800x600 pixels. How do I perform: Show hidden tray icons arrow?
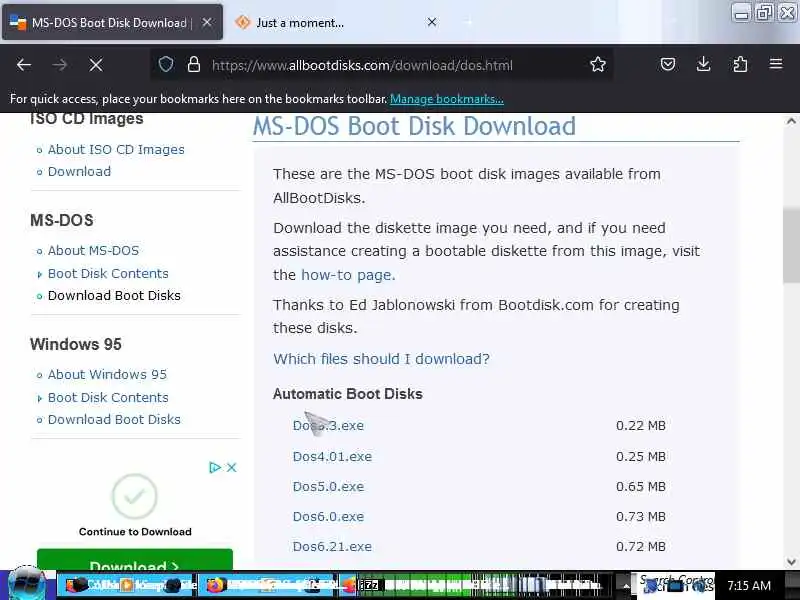[x=626, y=586]
